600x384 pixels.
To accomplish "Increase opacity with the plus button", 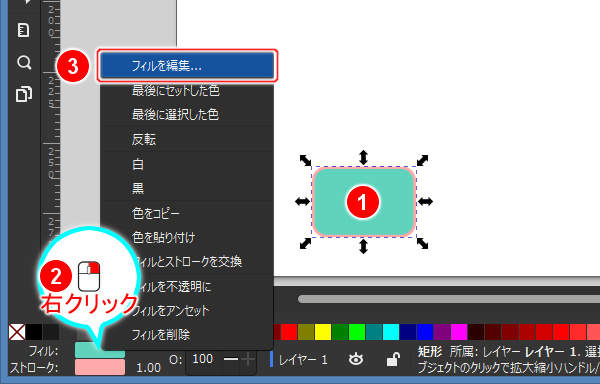I will pyautogui.click(x=249, y=359).
